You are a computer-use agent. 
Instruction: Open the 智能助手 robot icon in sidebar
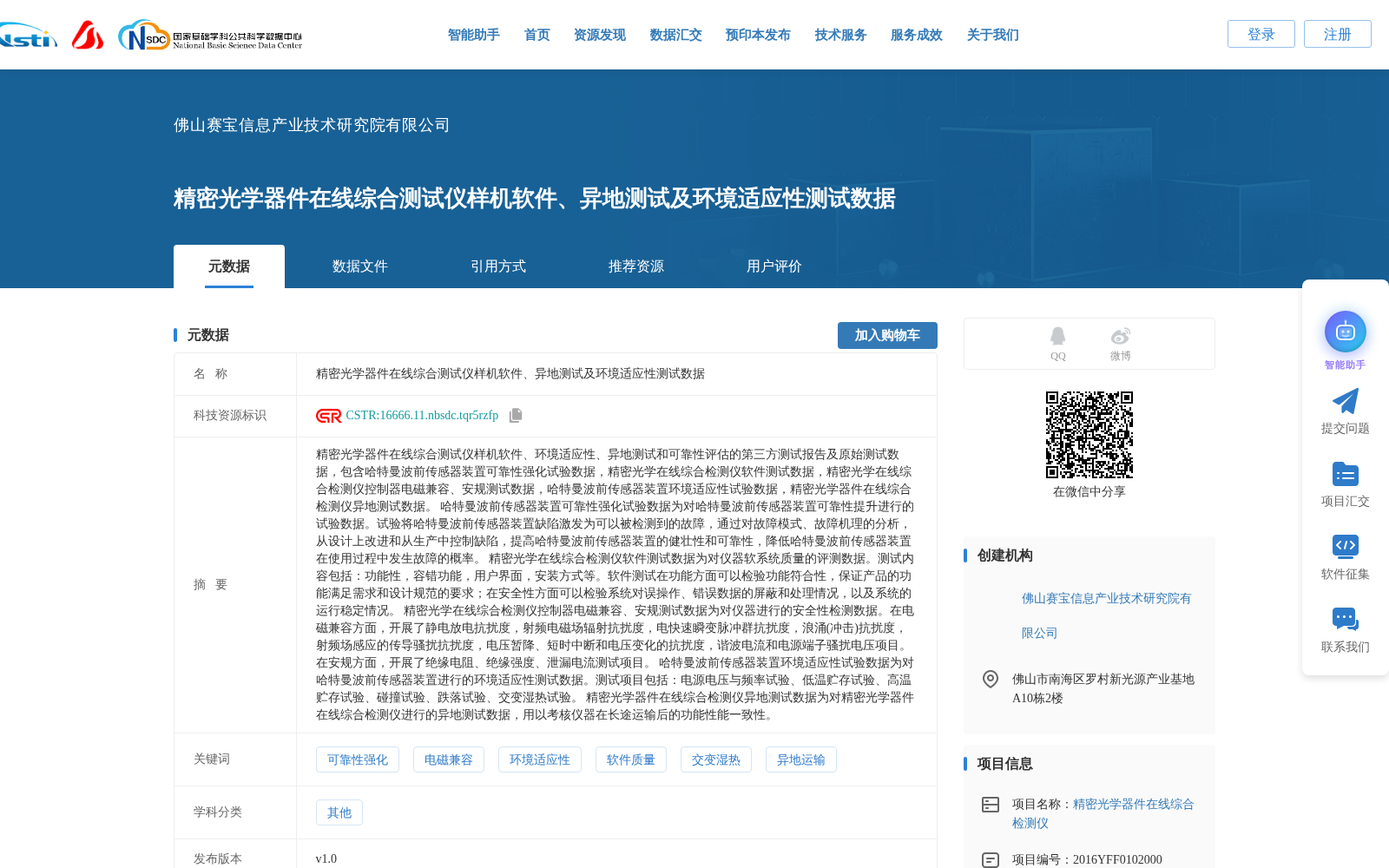(1346, 332)
